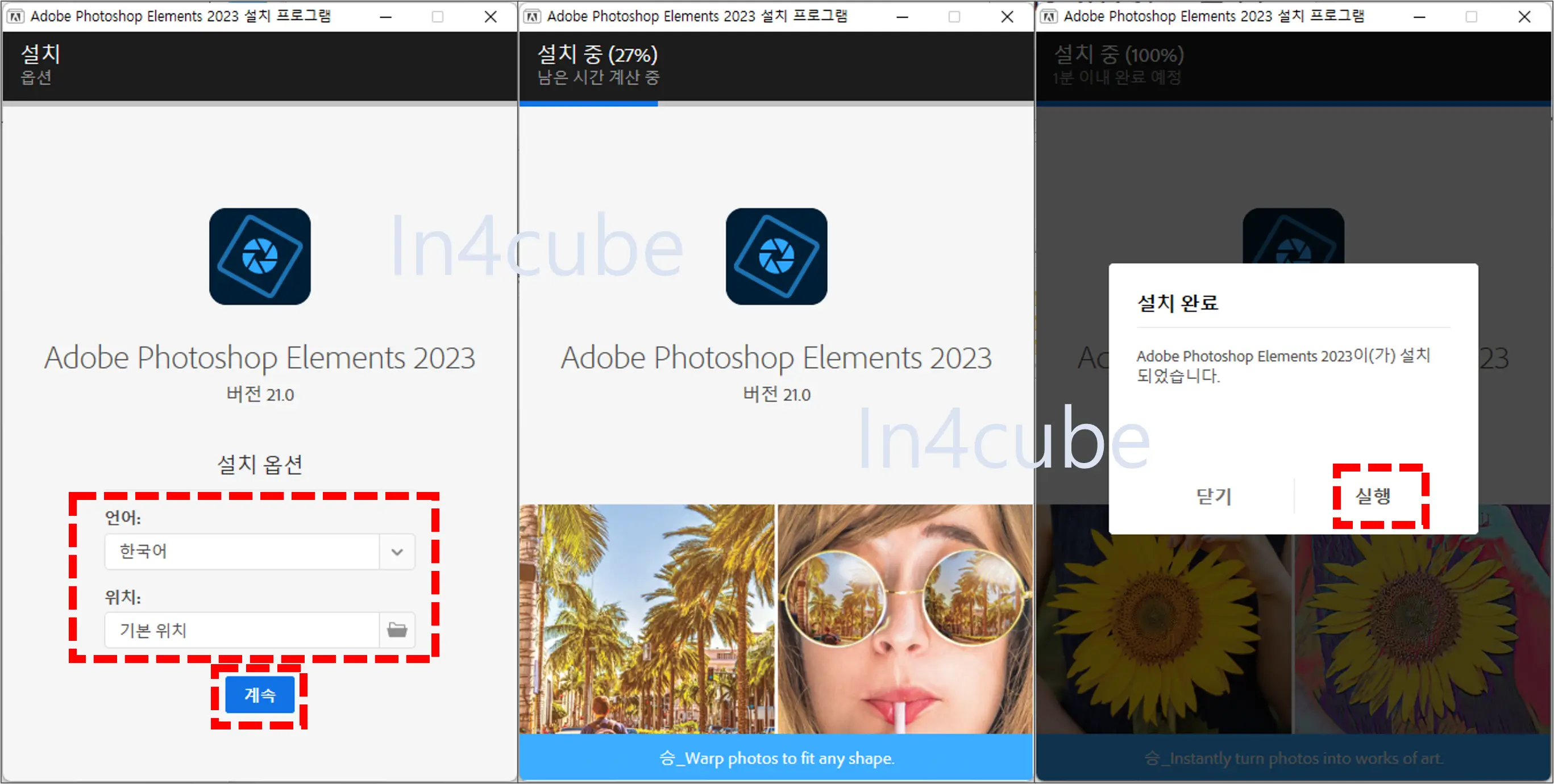Image resolution: width=1554 pixels, height=784 pixels.
Task: Minimize the install options window
Action: click(x=386, y=17)
